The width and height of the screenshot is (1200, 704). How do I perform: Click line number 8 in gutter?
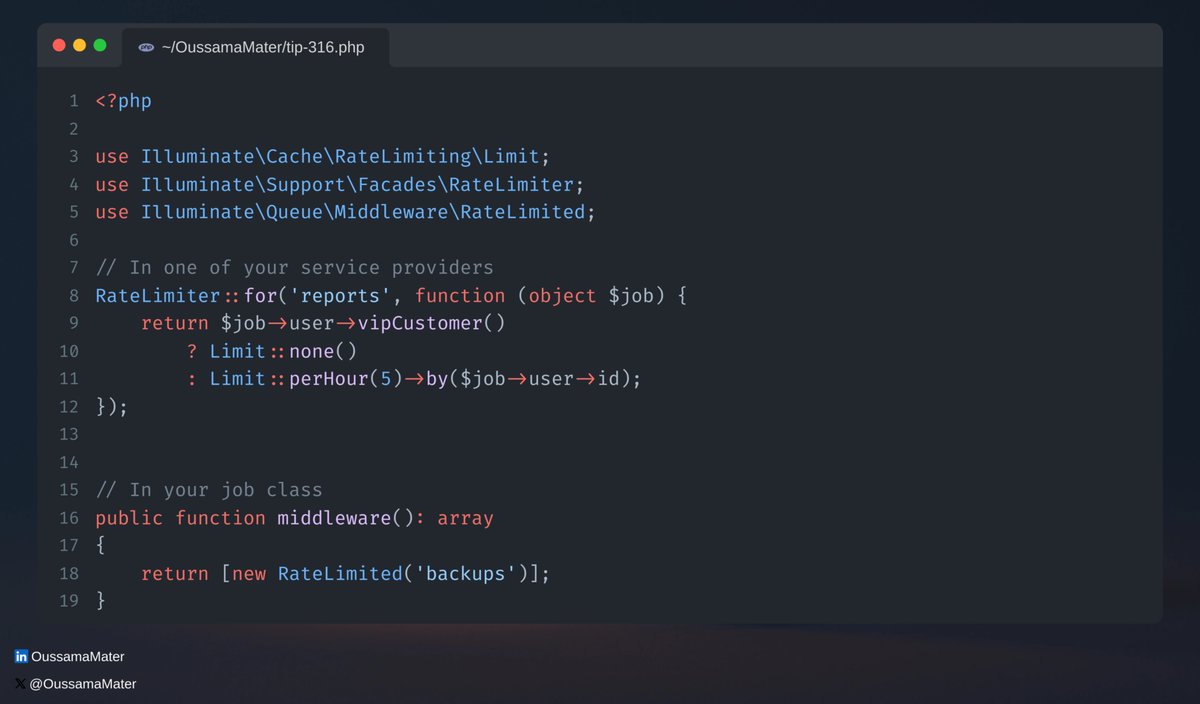73,296
